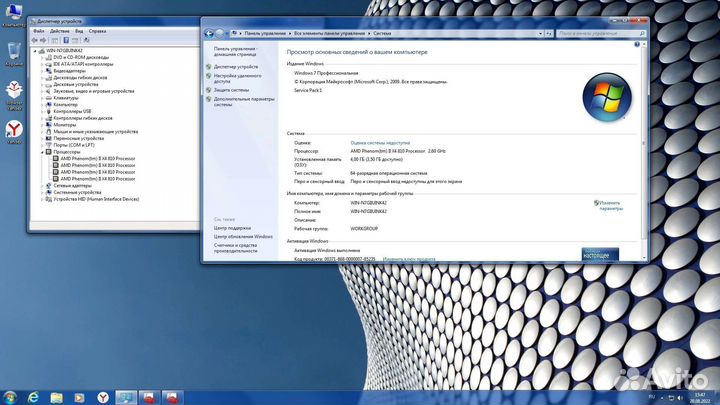
Task: Click Оценка системы недоступна link
Action: [380, 143]
